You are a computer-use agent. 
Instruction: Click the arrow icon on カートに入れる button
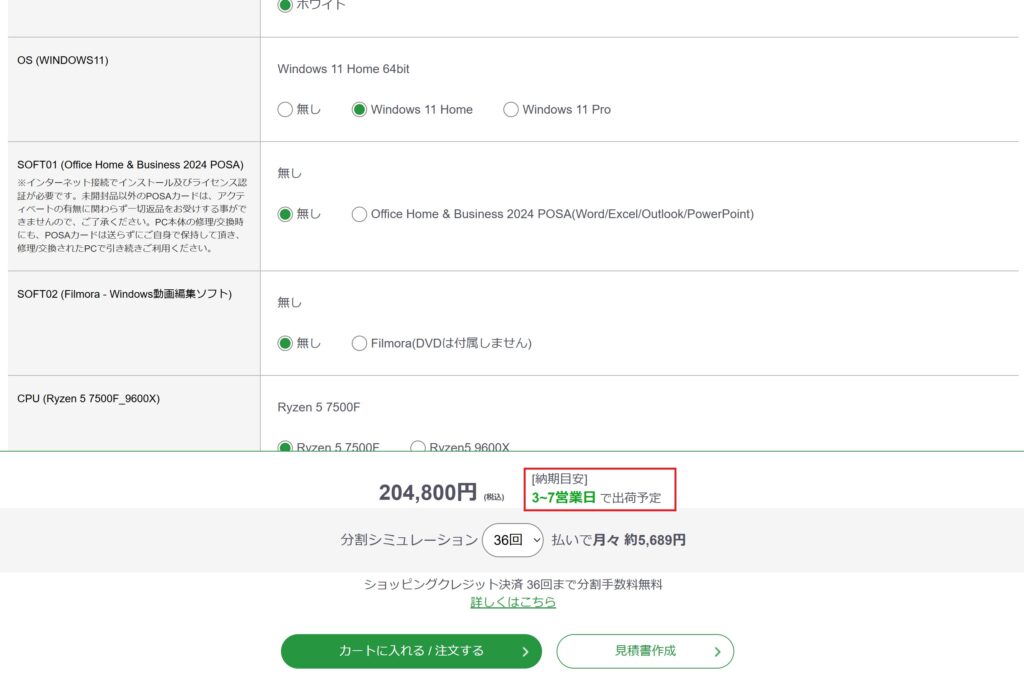tap(525, 651)
